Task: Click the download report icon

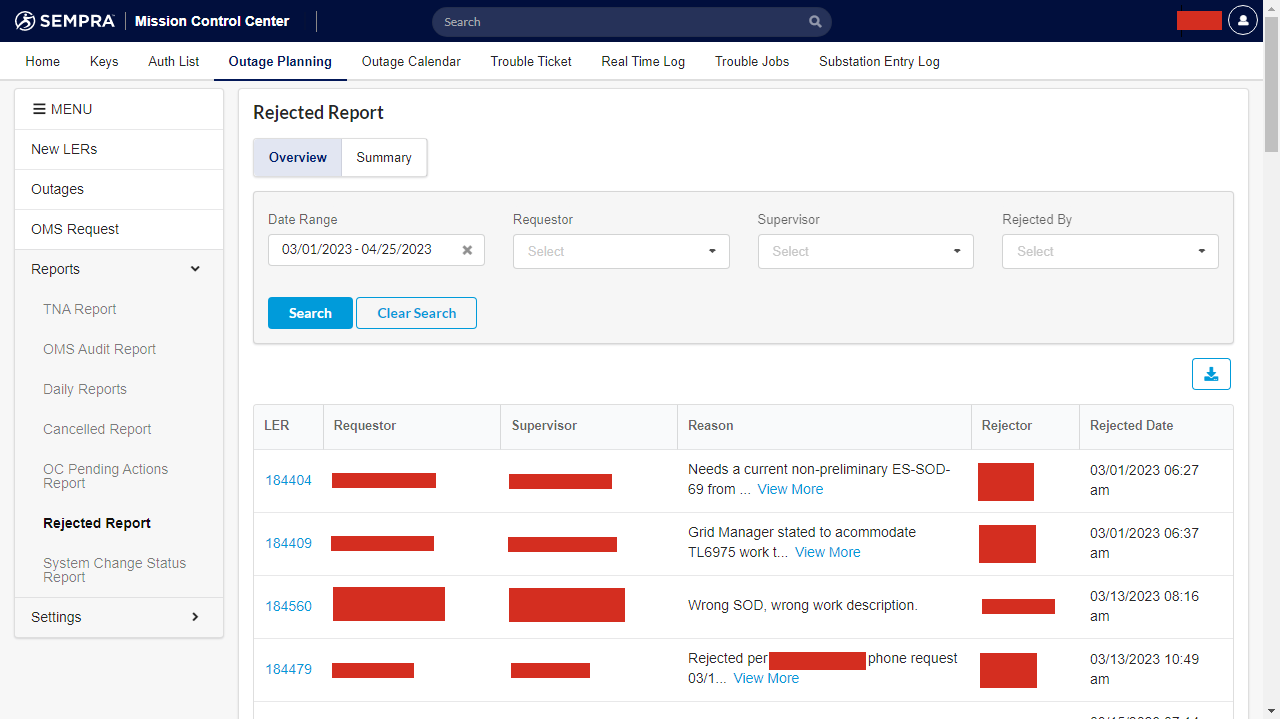Action: (x=1211, y=374)
